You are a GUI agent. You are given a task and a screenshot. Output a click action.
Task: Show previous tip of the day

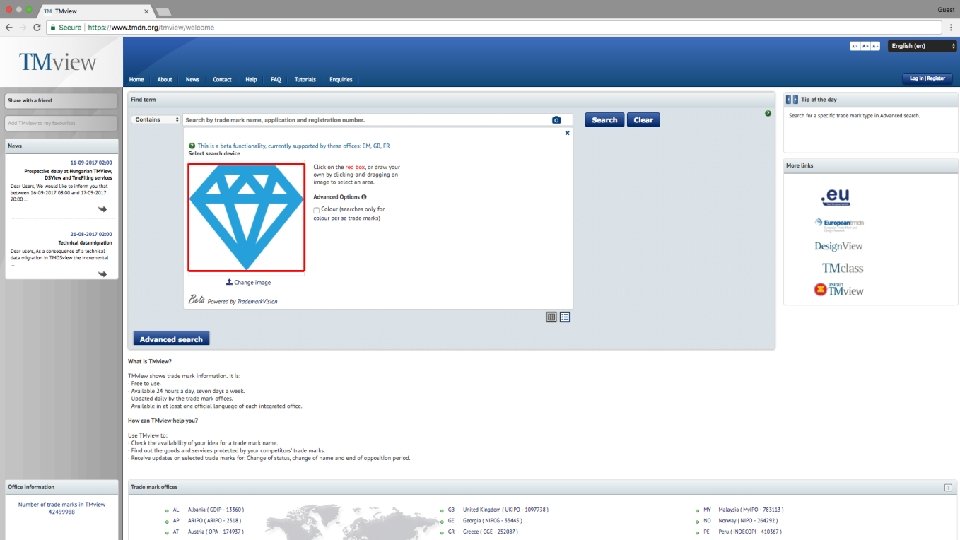coord(789,99)
